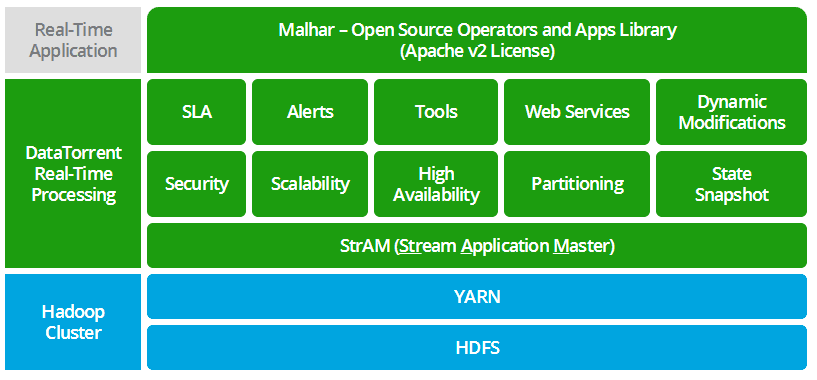Select the High Availability block

point(436,184)
